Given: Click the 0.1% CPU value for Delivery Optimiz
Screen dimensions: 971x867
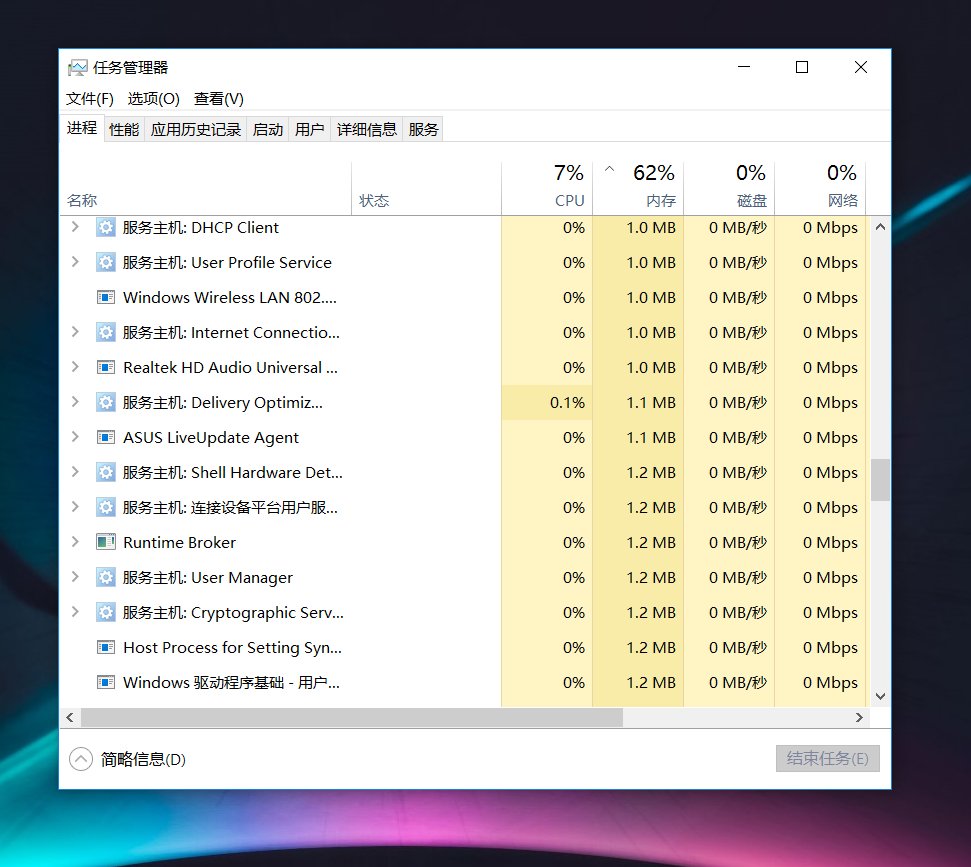Looking at the screenshot, I should [x=567, y=403].
